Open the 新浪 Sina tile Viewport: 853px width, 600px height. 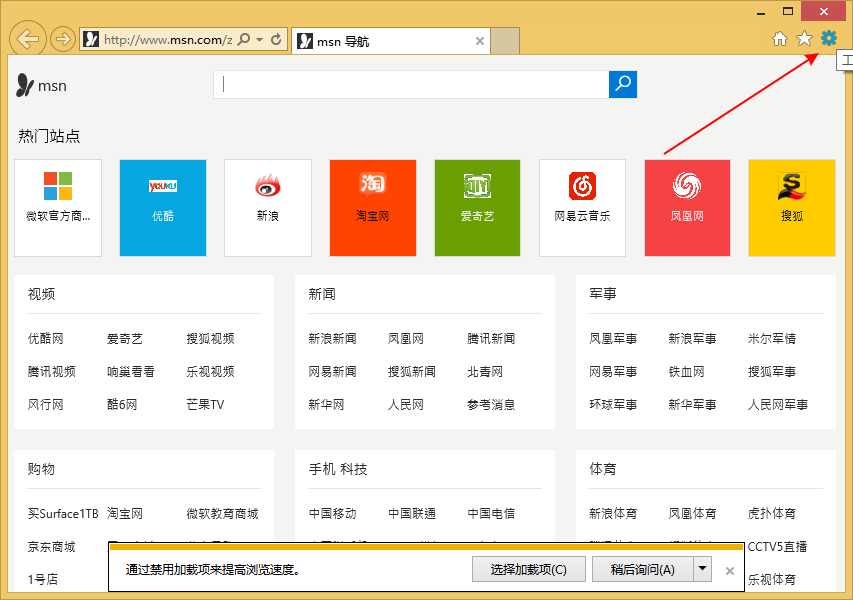(268, 208)
